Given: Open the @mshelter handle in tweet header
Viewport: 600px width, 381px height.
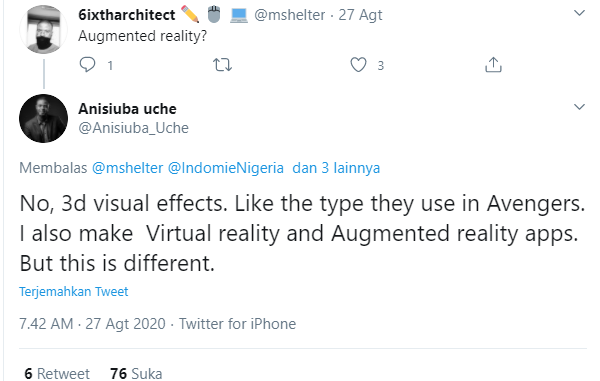Looking at the screenshot, I should (290, 15).
